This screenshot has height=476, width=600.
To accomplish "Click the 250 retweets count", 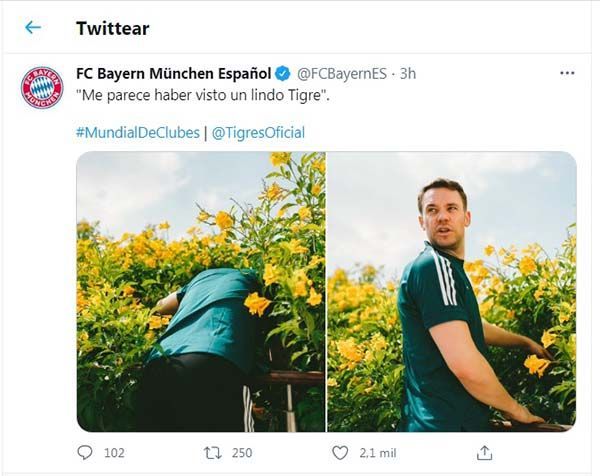I will coord(240,452).
